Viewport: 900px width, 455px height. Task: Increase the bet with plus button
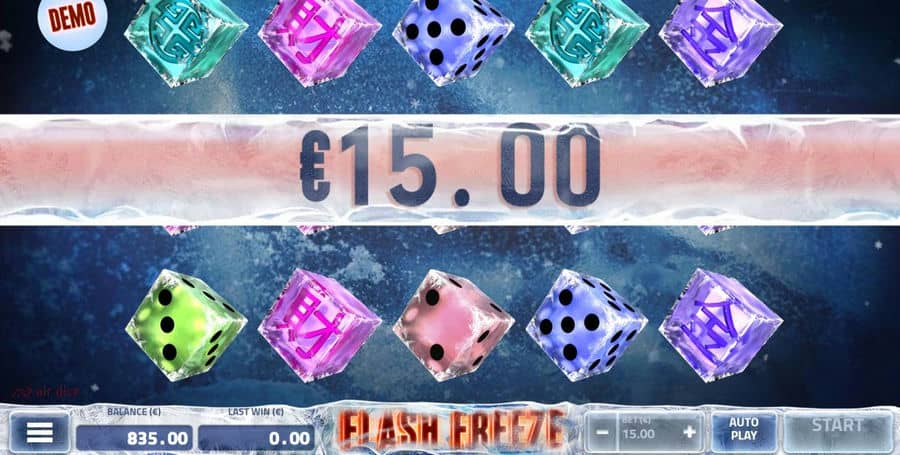[x=689, y=432]
